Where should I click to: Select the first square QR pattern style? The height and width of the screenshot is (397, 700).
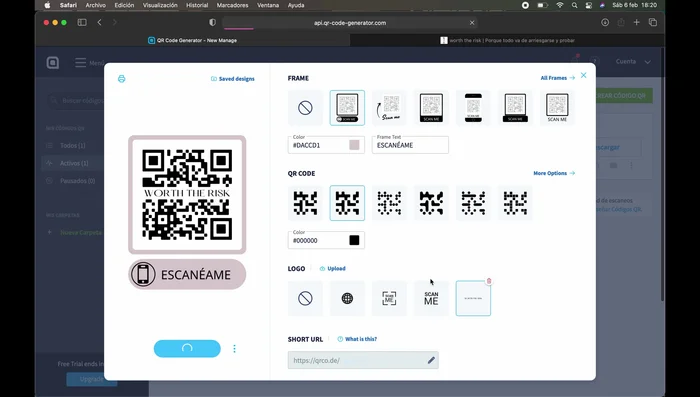[305, 203]
